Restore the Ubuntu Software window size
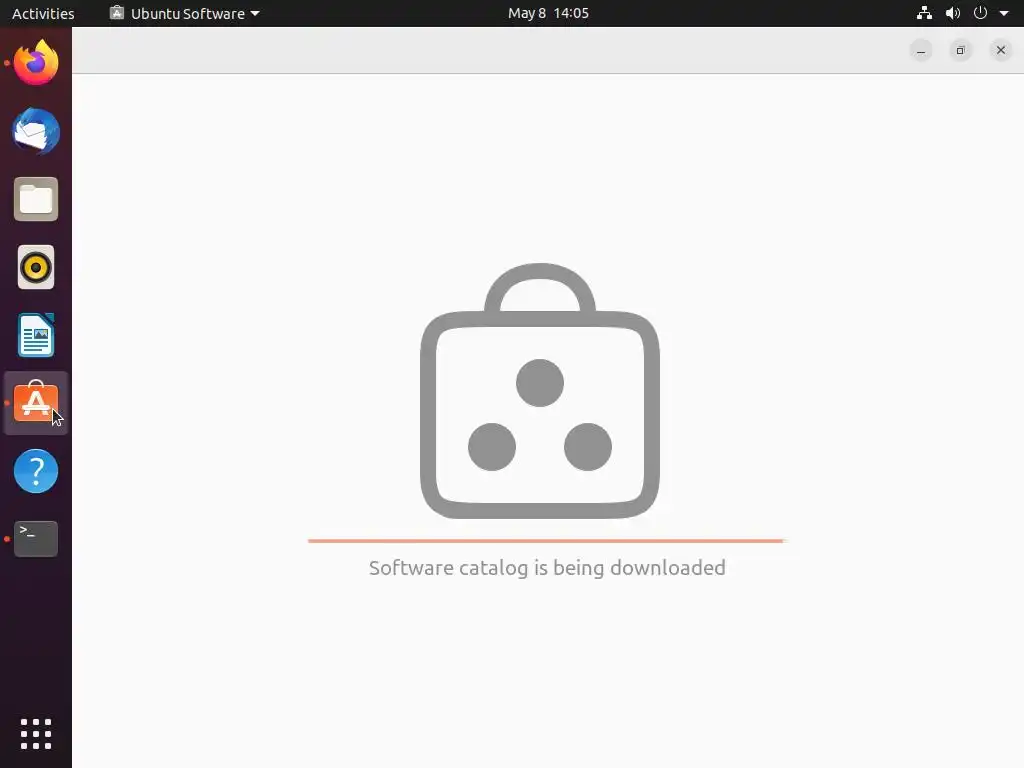The height and width of the screenshot is (768, 1024). [961, 50]
